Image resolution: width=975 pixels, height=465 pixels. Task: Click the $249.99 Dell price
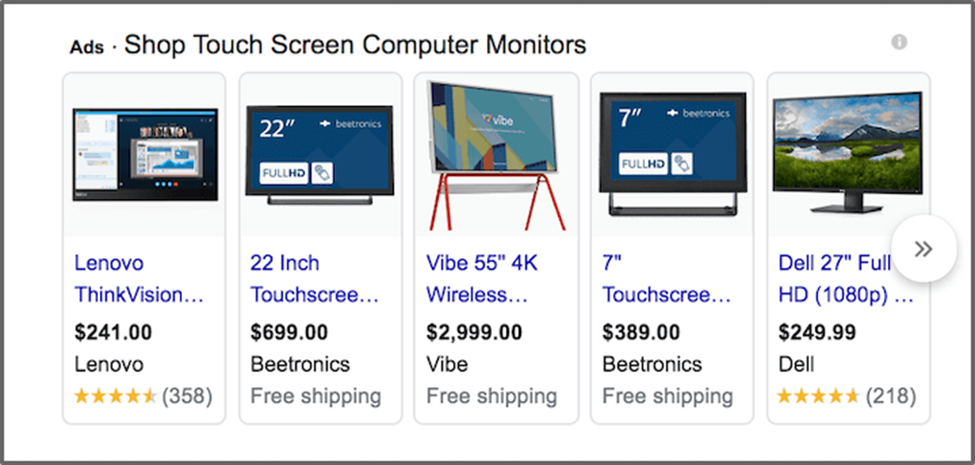(817, 331)
